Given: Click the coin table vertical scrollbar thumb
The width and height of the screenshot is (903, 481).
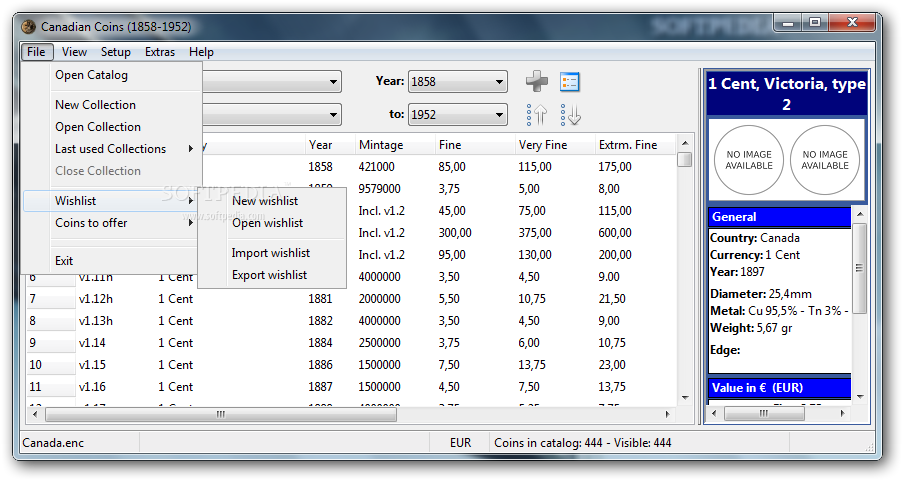Looking at the screenshot, I should (684, 159).
